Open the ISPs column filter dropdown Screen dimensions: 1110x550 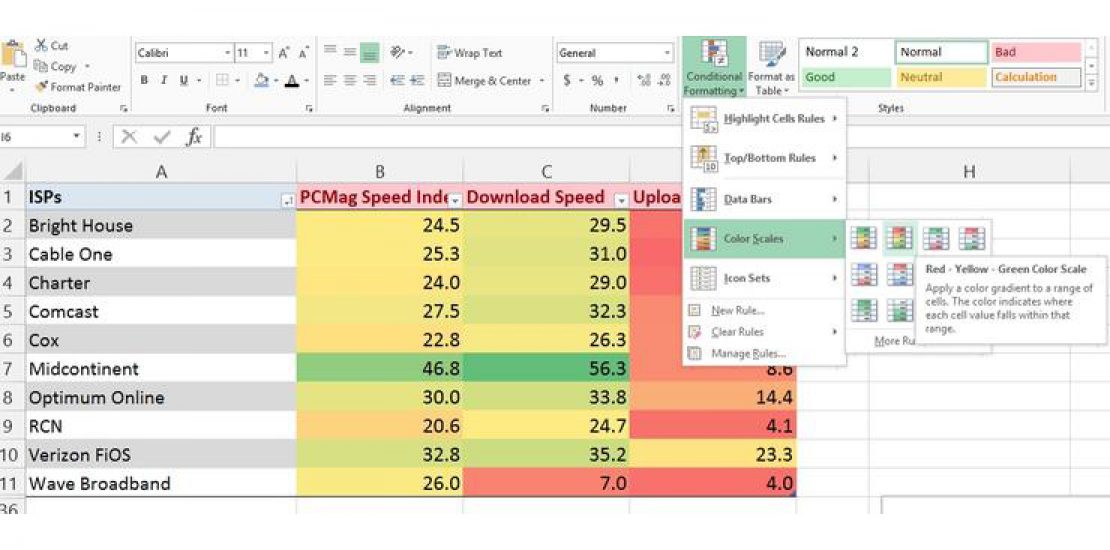point(287,200)
